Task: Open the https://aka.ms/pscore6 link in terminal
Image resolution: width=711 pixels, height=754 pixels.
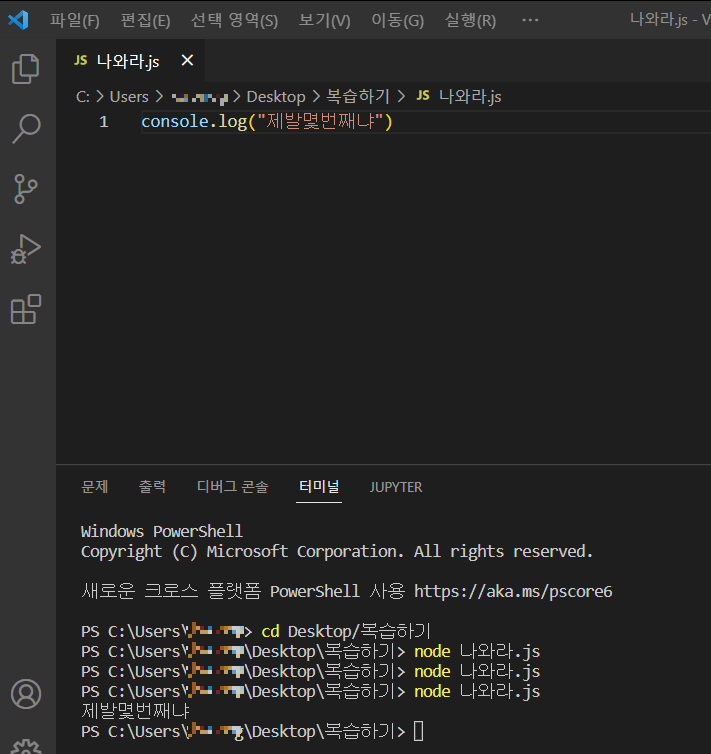Action: pos(513,591)
